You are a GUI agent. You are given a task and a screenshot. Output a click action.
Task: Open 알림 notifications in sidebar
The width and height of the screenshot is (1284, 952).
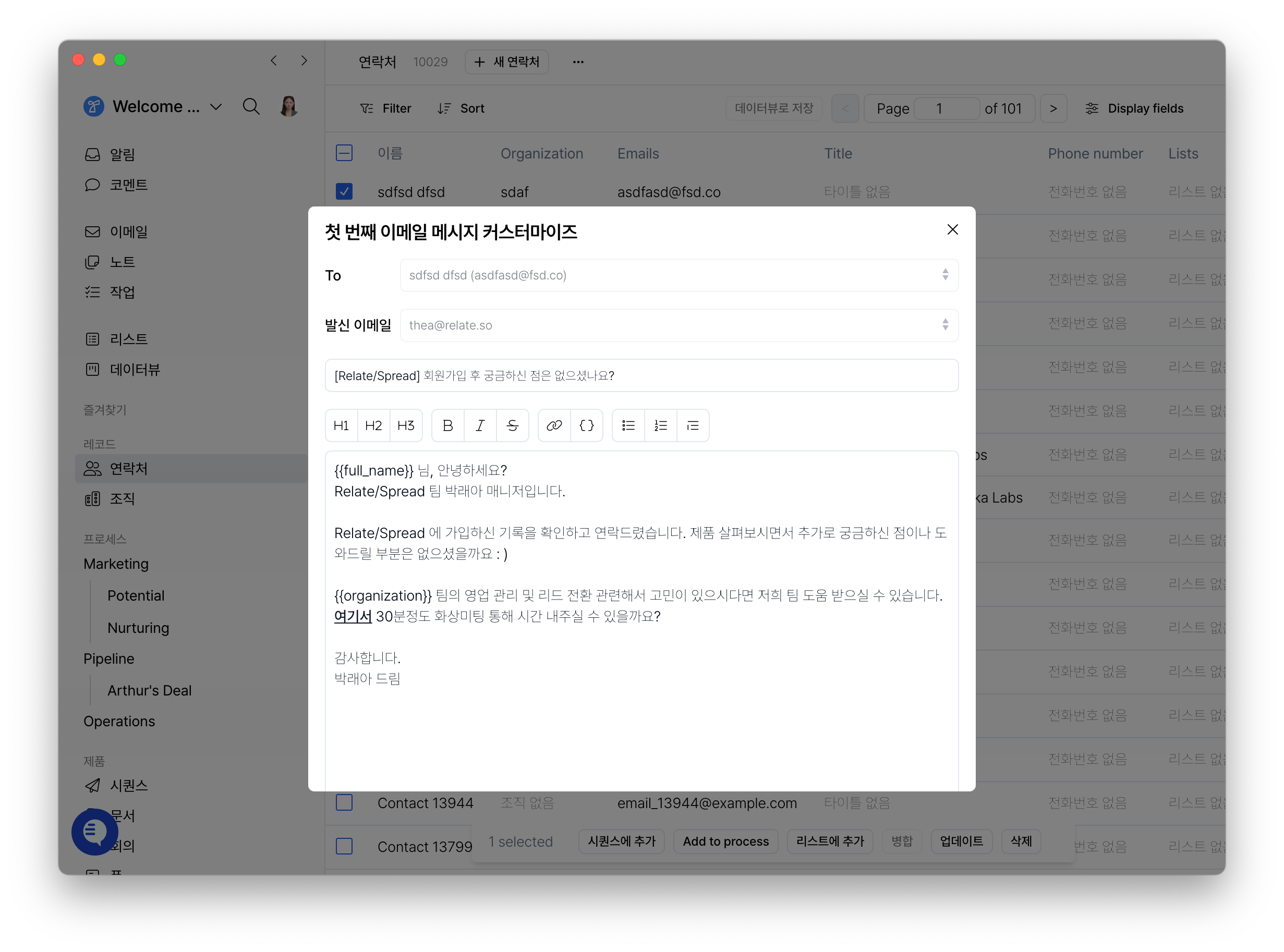(x=110, y=154)
